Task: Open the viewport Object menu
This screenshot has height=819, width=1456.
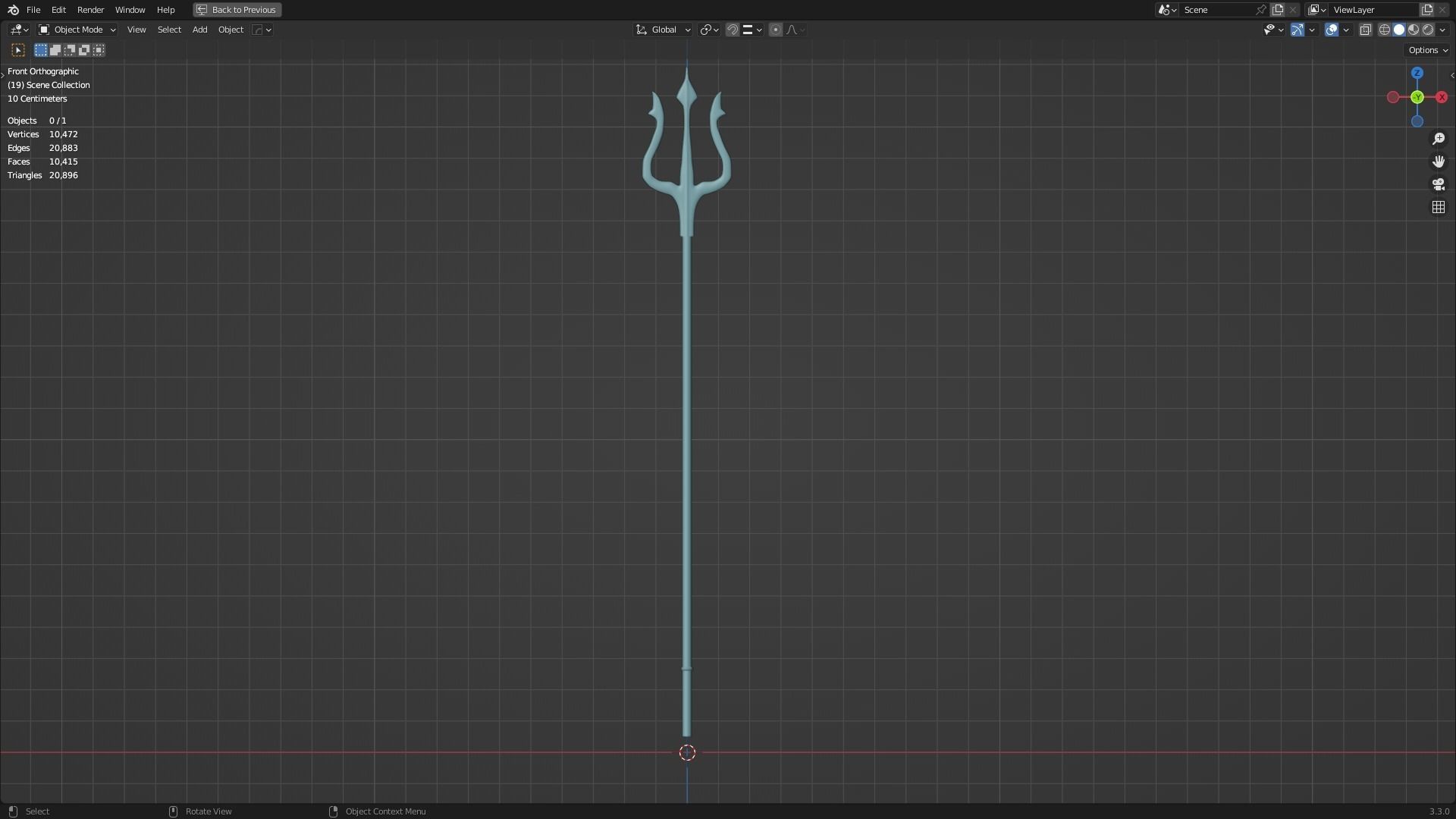Action: coord(231,30)
